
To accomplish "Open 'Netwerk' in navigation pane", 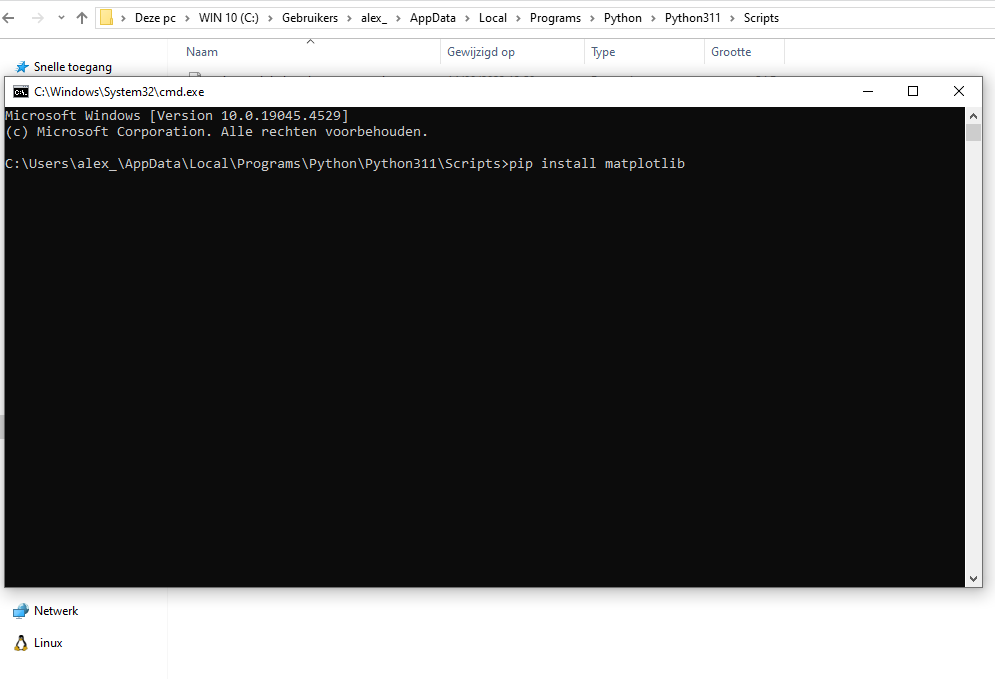I will [56, 610].
